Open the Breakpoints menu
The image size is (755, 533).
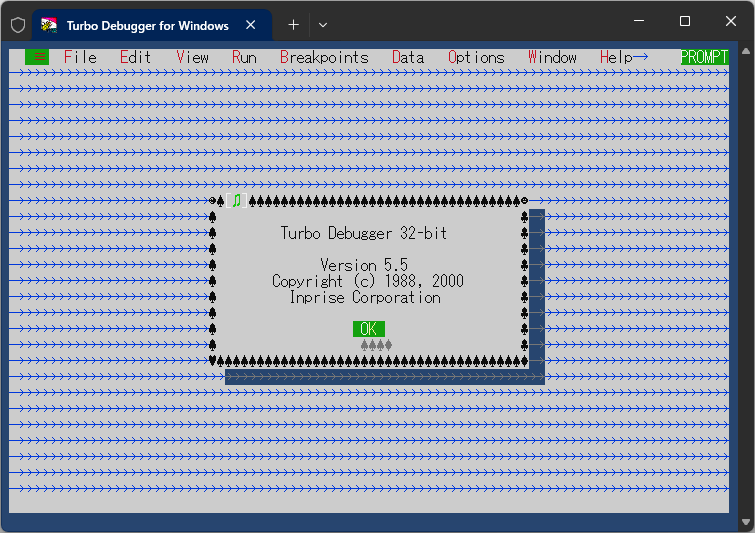pyautogui.click(x=324, y=57)
